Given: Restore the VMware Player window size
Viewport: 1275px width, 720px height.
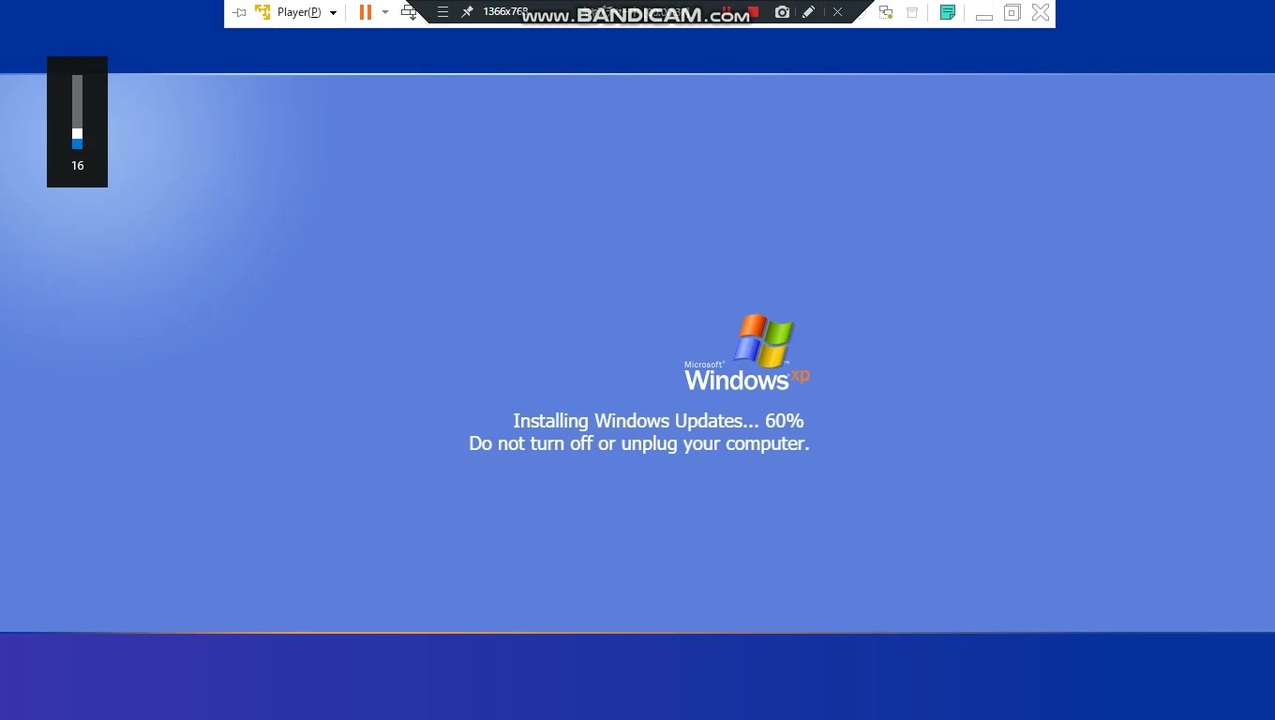Looking at the screenshot, I should point(1012,12).
